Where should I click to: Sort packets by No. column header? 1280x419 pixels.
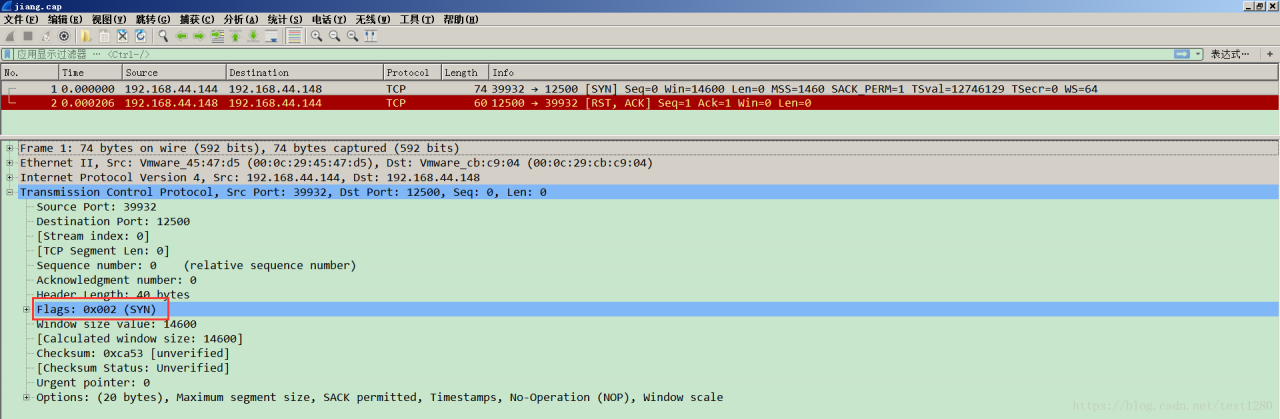click(30, 73)
